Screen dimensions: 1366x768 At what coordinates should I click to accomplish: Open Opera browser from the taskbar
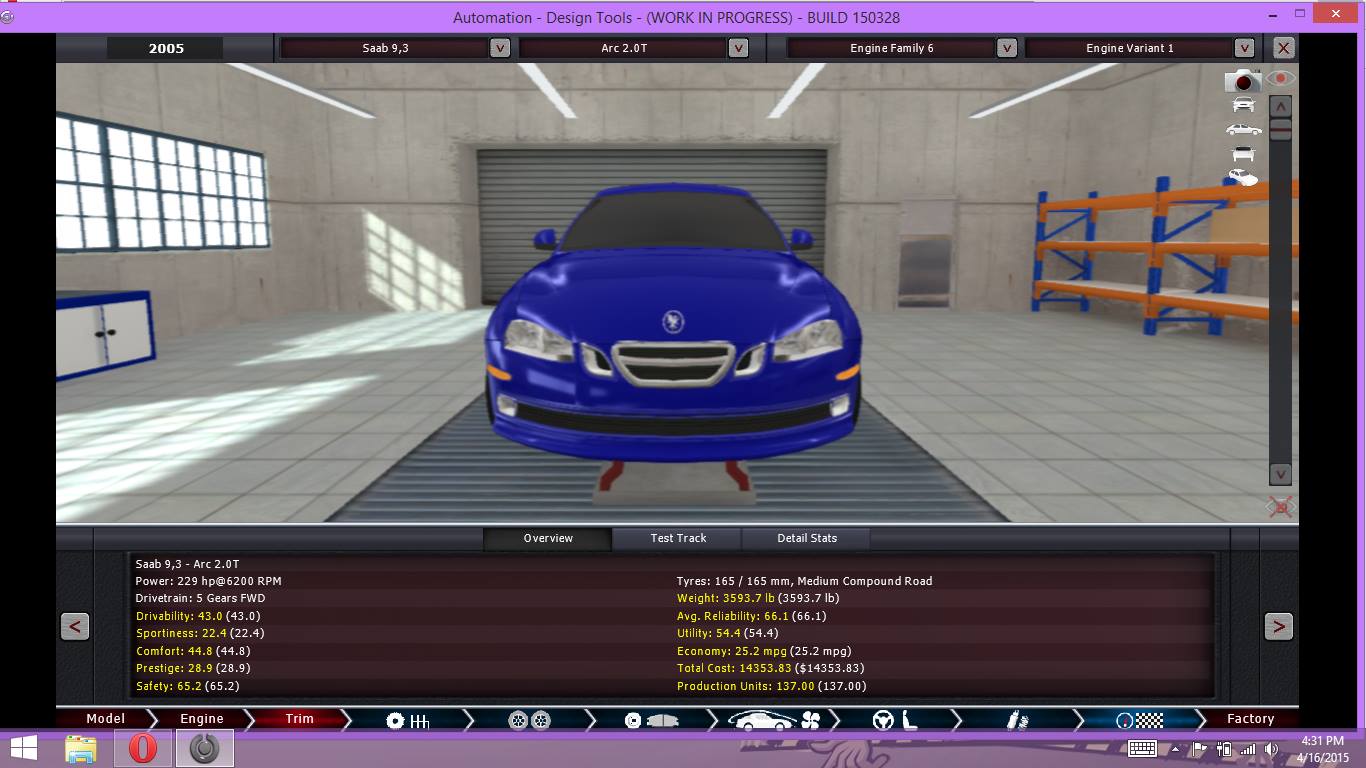(x=142, y=748)
